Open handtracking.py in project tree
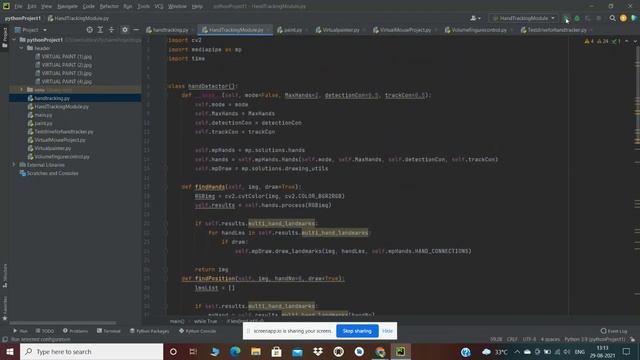This screenshot has width=640, height=360. (49, 98)
